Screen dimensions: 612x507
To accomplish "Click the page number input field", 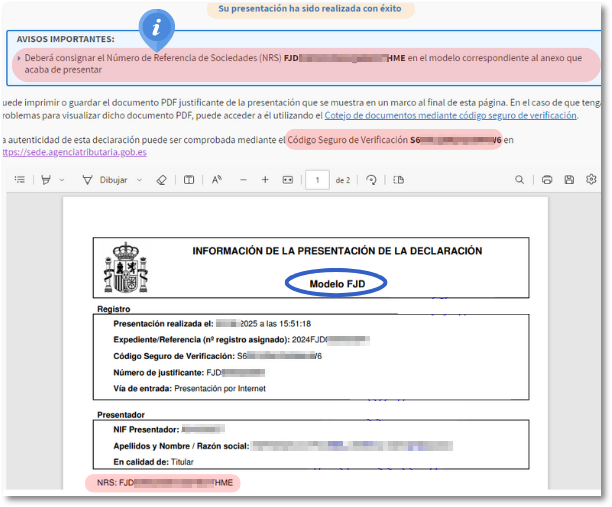I will (317, 180).
